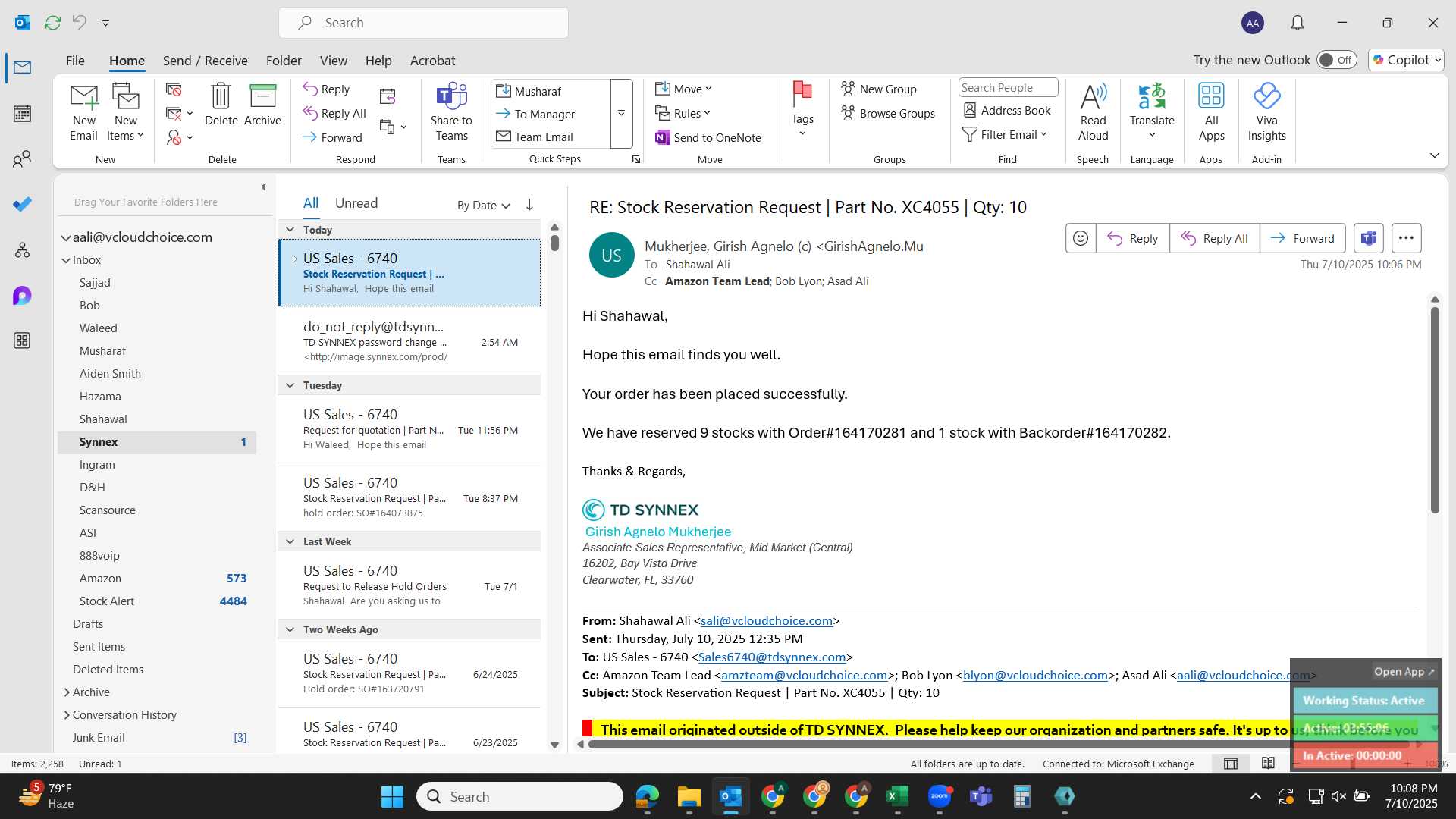
Task: Open the Copilot dropdown
Action: tap(1406, 60)
